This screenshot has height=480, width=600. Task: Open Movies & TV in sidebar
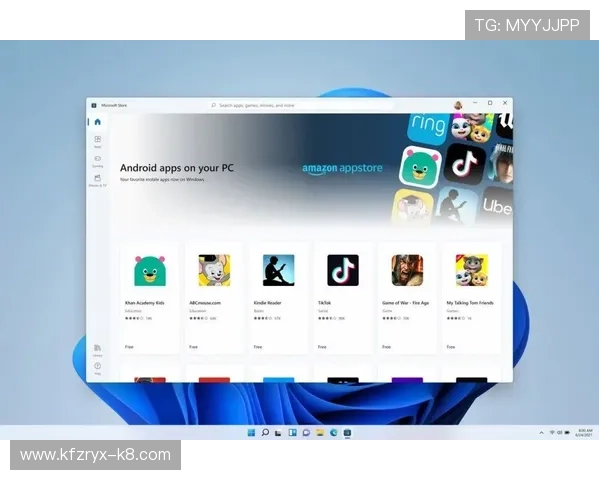click(x=98, y=180)
